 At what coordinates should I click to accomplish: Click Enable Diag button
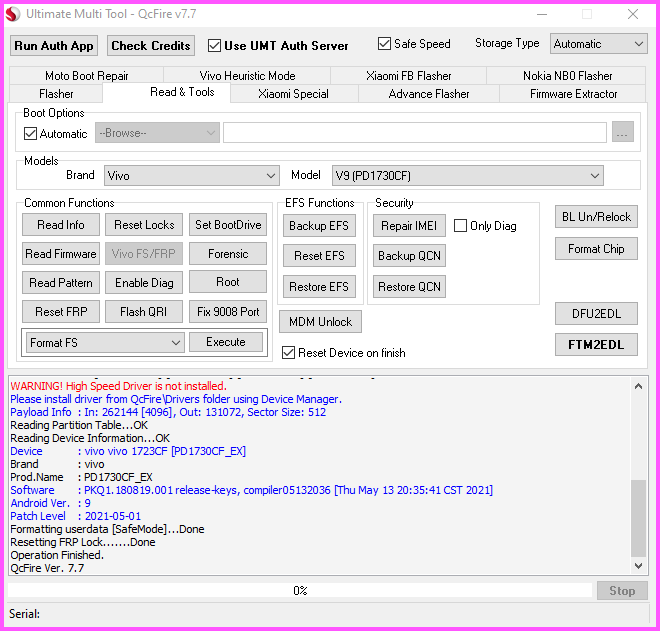point(144,282)
